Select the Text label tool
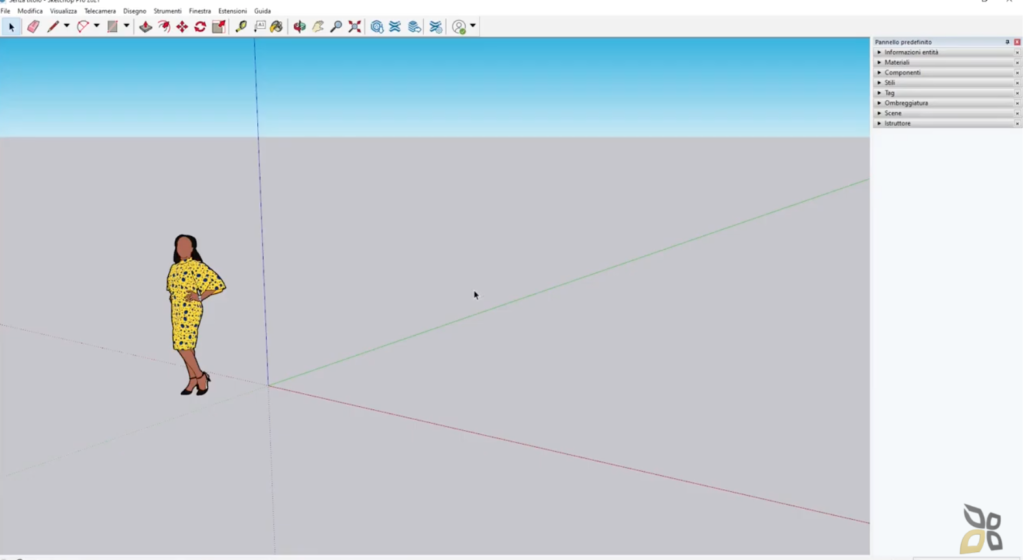1024x560 pixels. (x=259, y=27)
